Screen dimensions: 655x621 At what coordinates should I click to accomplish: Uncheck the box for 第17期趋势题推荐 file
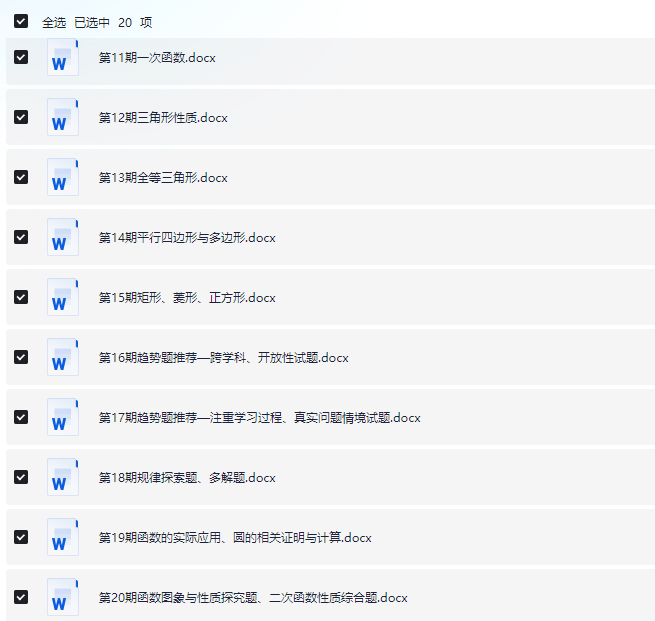pyautogui.click(x=21, y=417)
